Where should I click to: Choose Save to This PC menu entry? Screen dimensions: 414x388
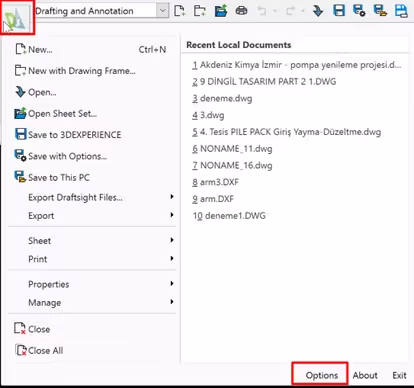click(92, 177)
